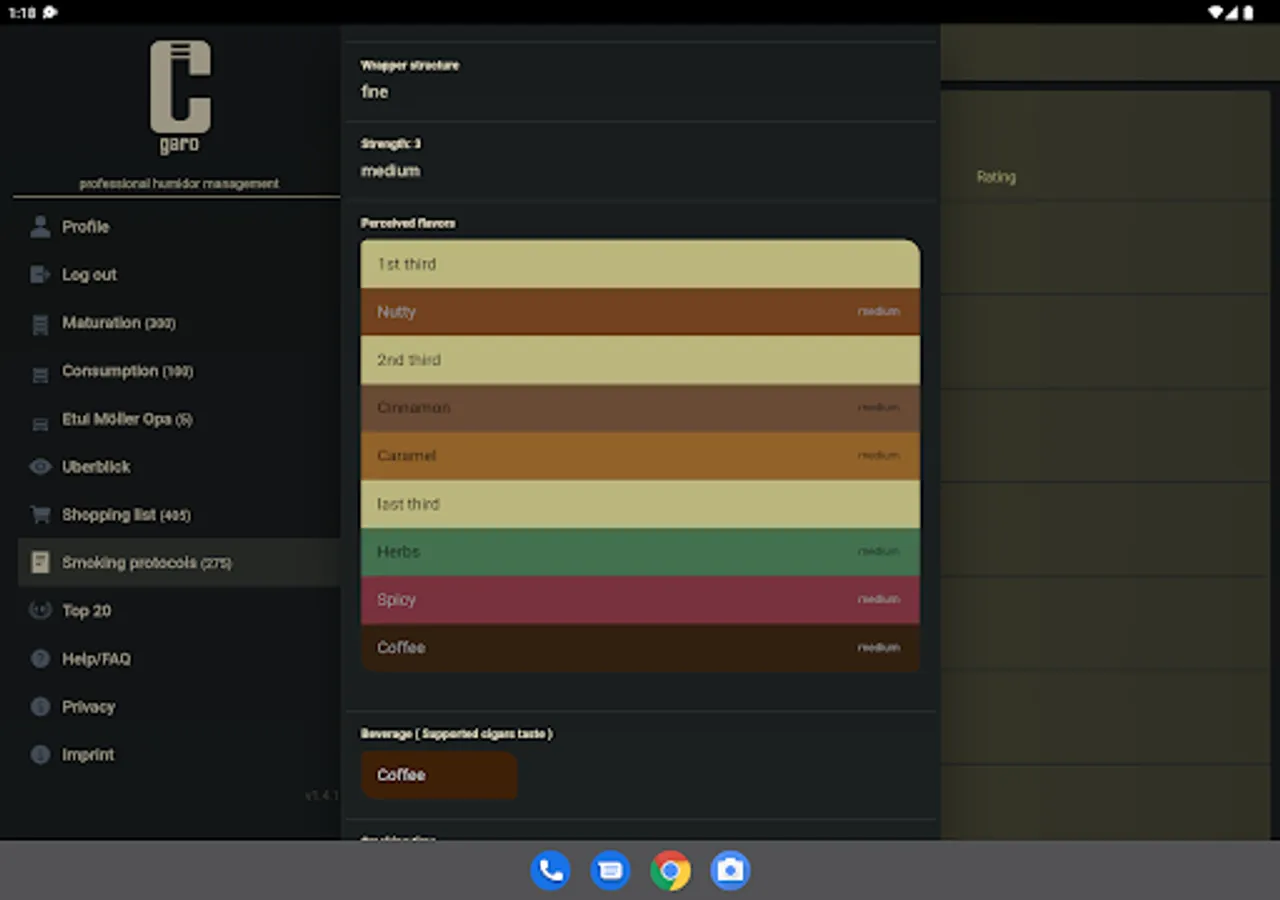The height and width of the screenshot is (900, 1280).
Task: Click the 'Perceived flavors' heading
Action: click(x=408, y=223)
